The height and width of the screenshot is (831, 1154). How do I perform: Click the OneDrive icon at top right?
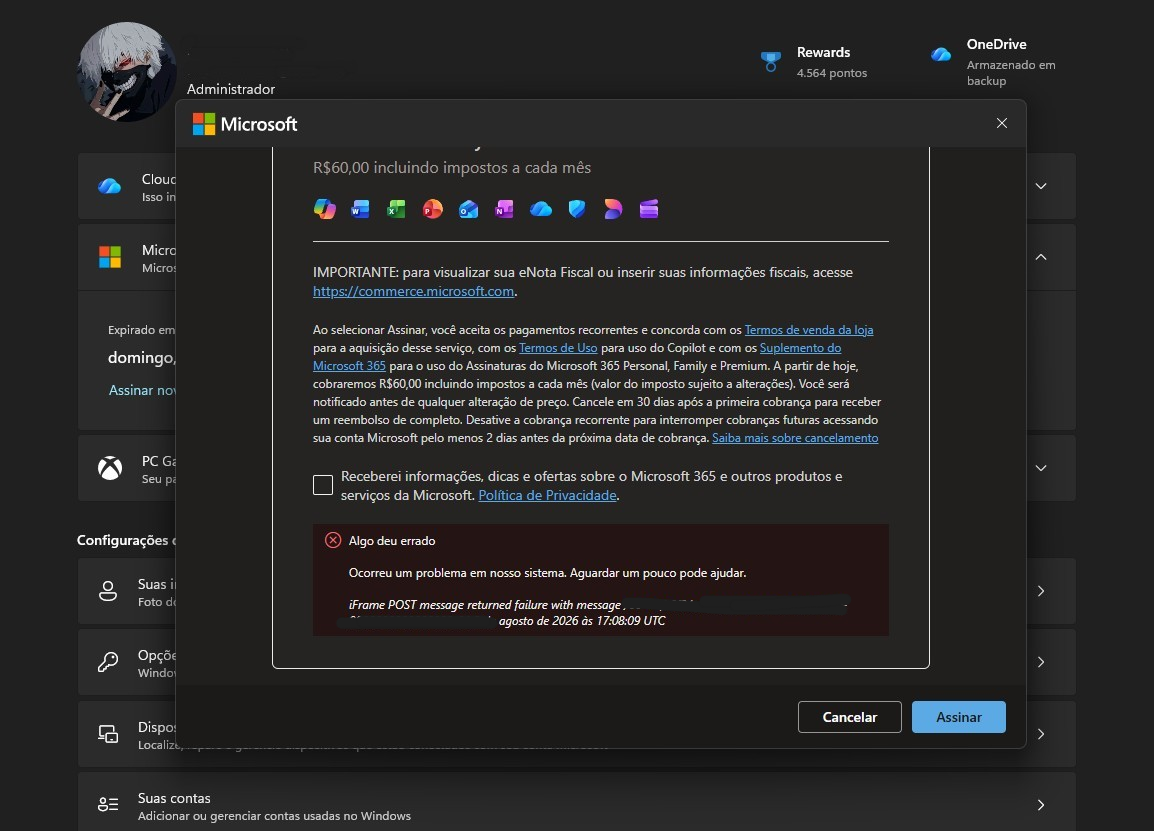point(941,54)
